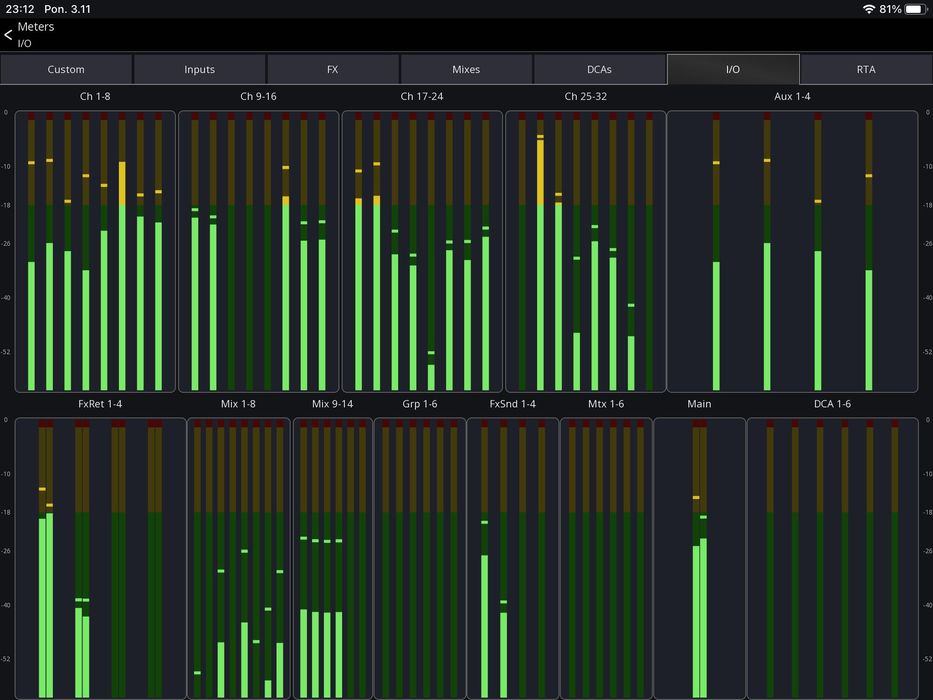Tap the Wi-Fi status icon
Viewport: 933px width, 700px height.
868,9
